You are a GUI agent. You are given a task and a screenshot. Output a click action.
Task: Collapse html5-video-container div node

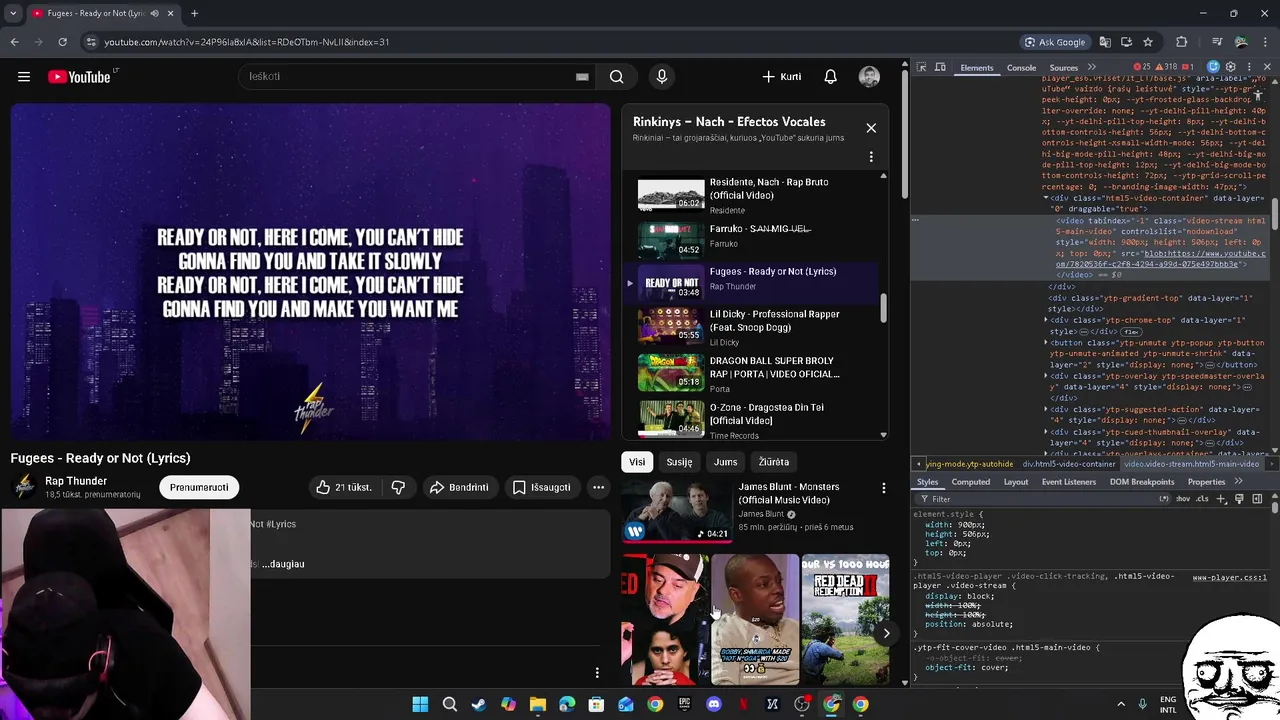[1048, 198]
